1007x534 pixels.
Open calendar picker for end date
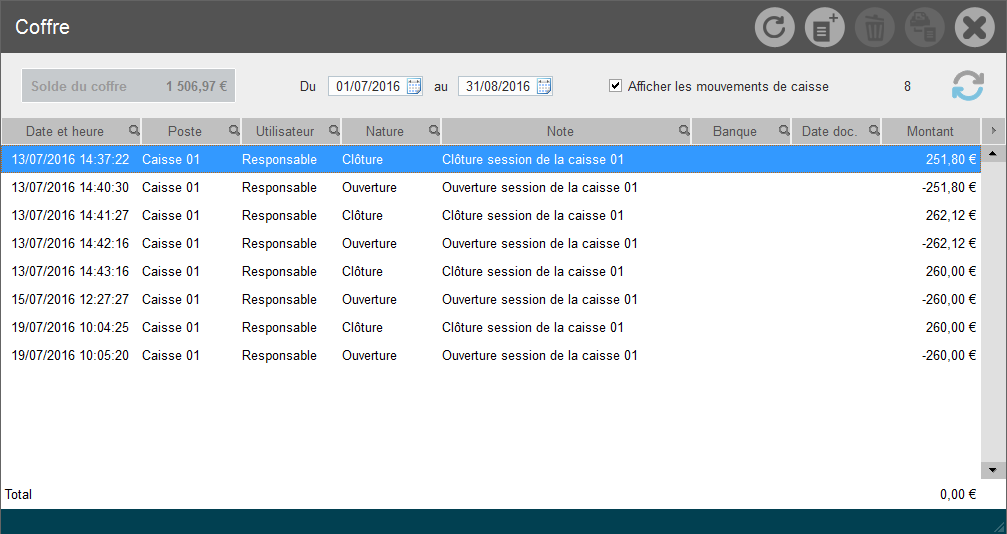pos(544,86)
